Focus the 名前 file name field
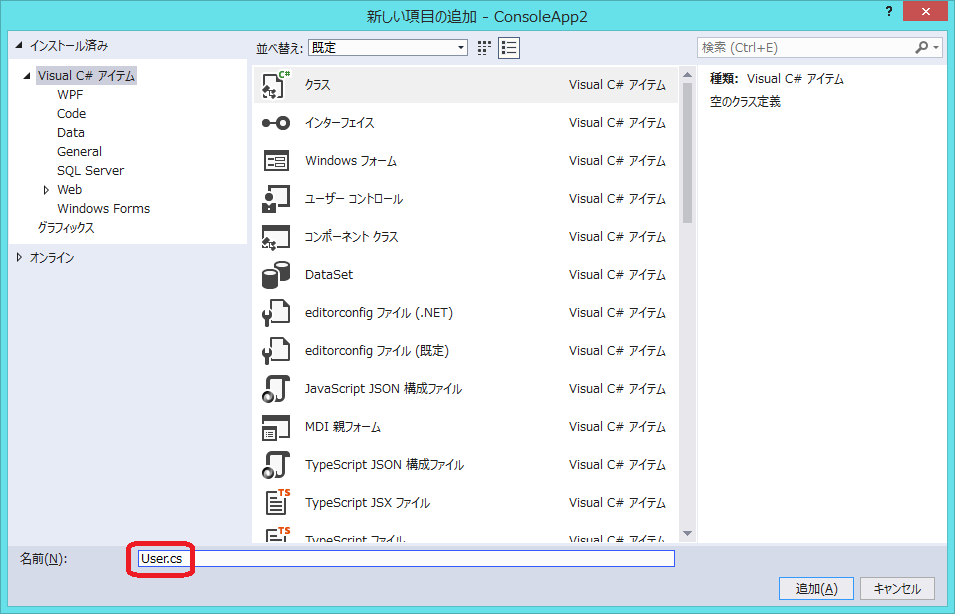955x614 pixels. click(x=406, y=559)
